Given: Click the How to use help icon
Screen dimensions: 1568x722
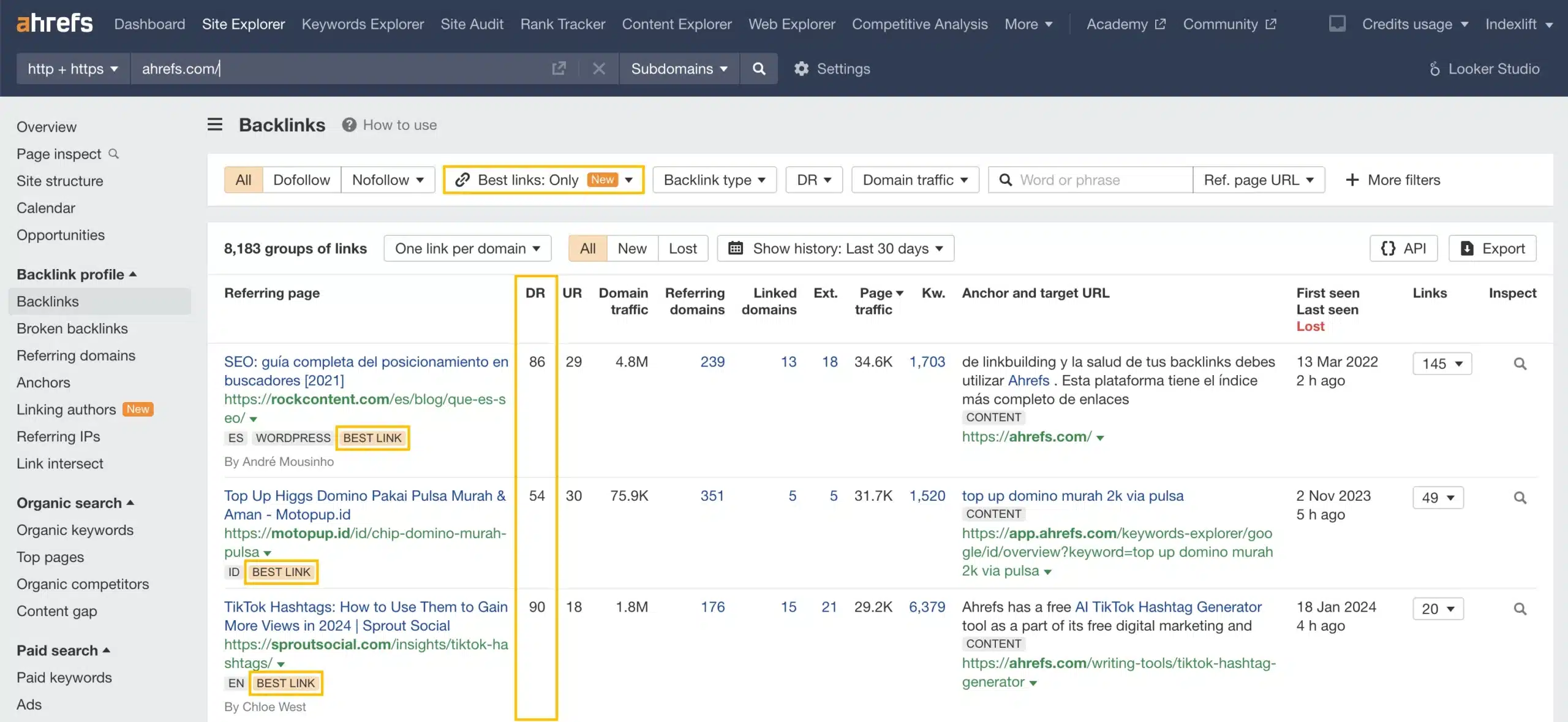Looking at the screenshot, I should (x=349, y=125).
